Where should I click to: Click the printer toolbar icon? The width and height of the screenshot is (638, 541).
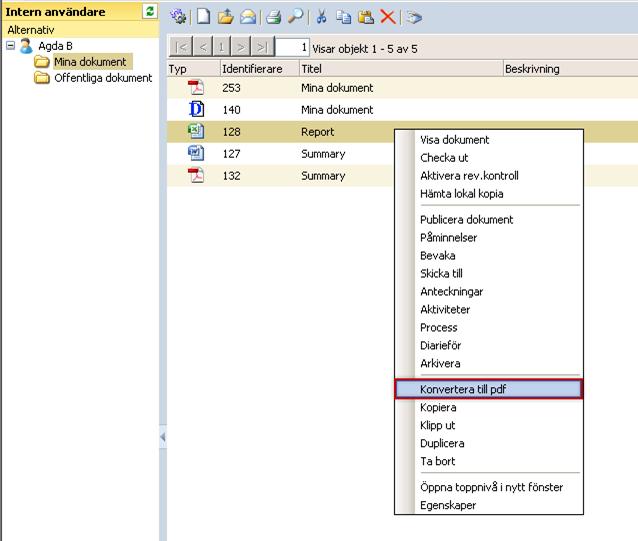click(x=273, y=17)
